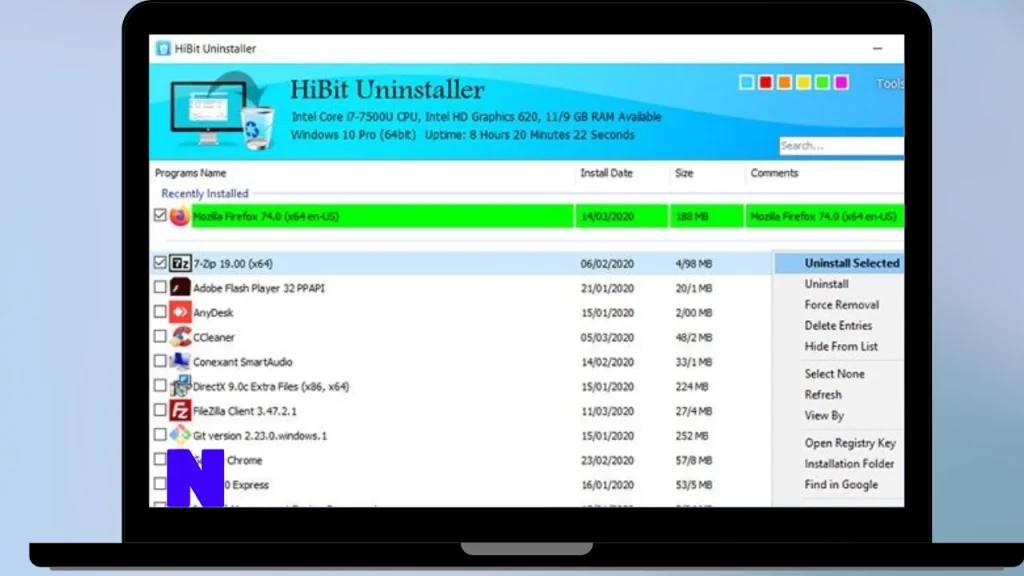Sort by Install Date column header
1024x576 pixels.
pos(606,173)
